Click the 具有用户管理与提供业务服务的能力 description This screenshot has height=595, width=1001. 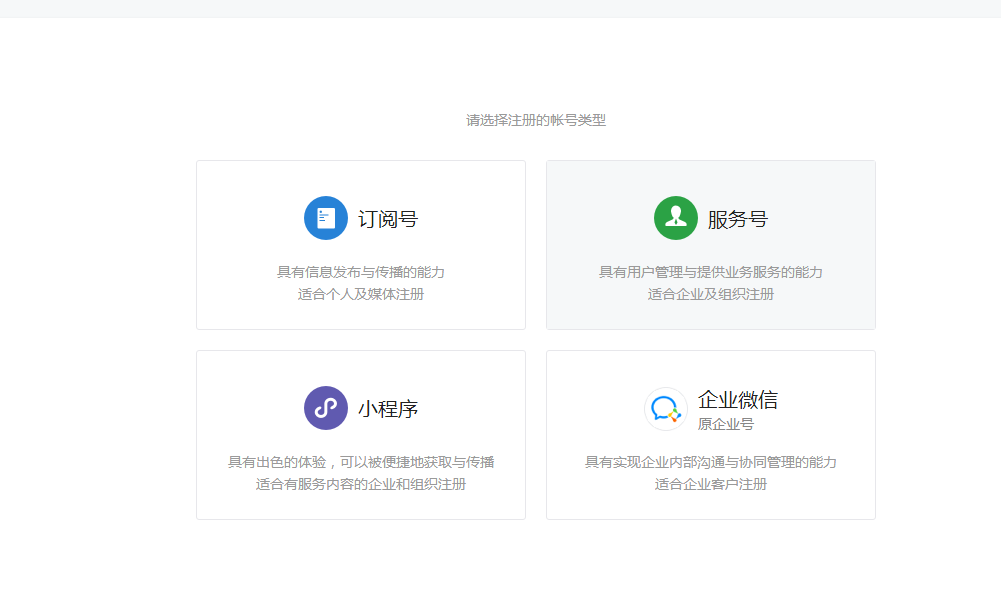[x=711, y=272]
